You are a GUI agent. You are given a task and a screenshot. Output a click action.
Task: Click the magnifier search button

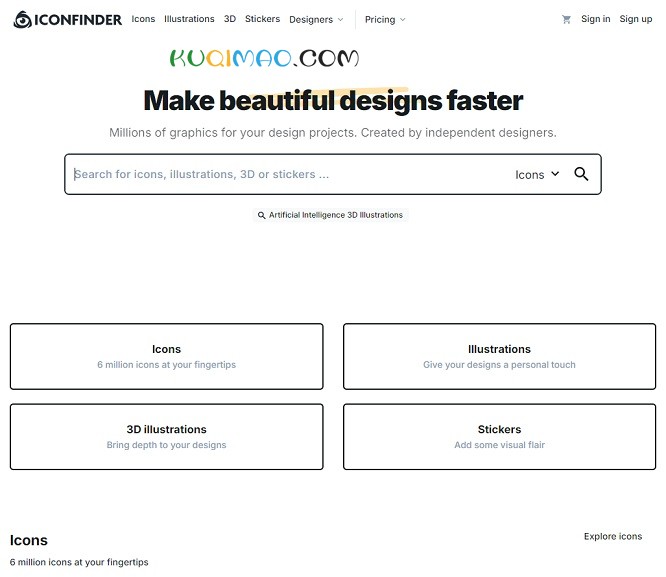tap(581, 174)
